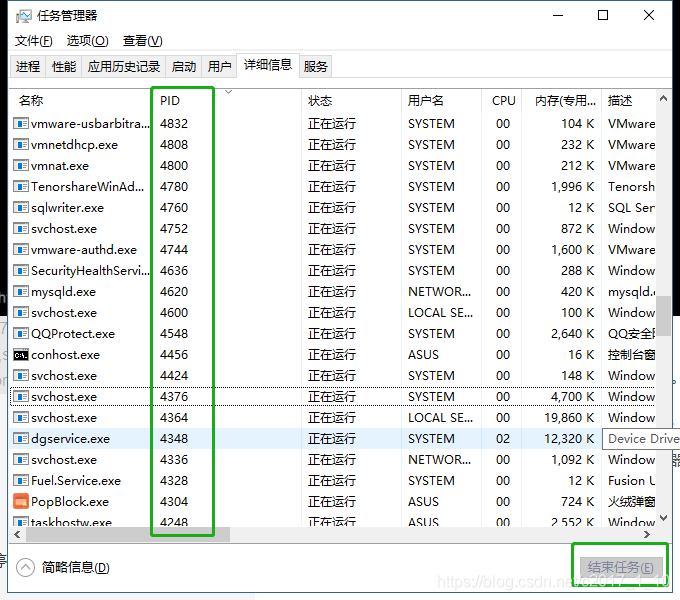The image size is (680, 600).
Task: Select the dgservice.exe process name
Action: pos(70,438)
